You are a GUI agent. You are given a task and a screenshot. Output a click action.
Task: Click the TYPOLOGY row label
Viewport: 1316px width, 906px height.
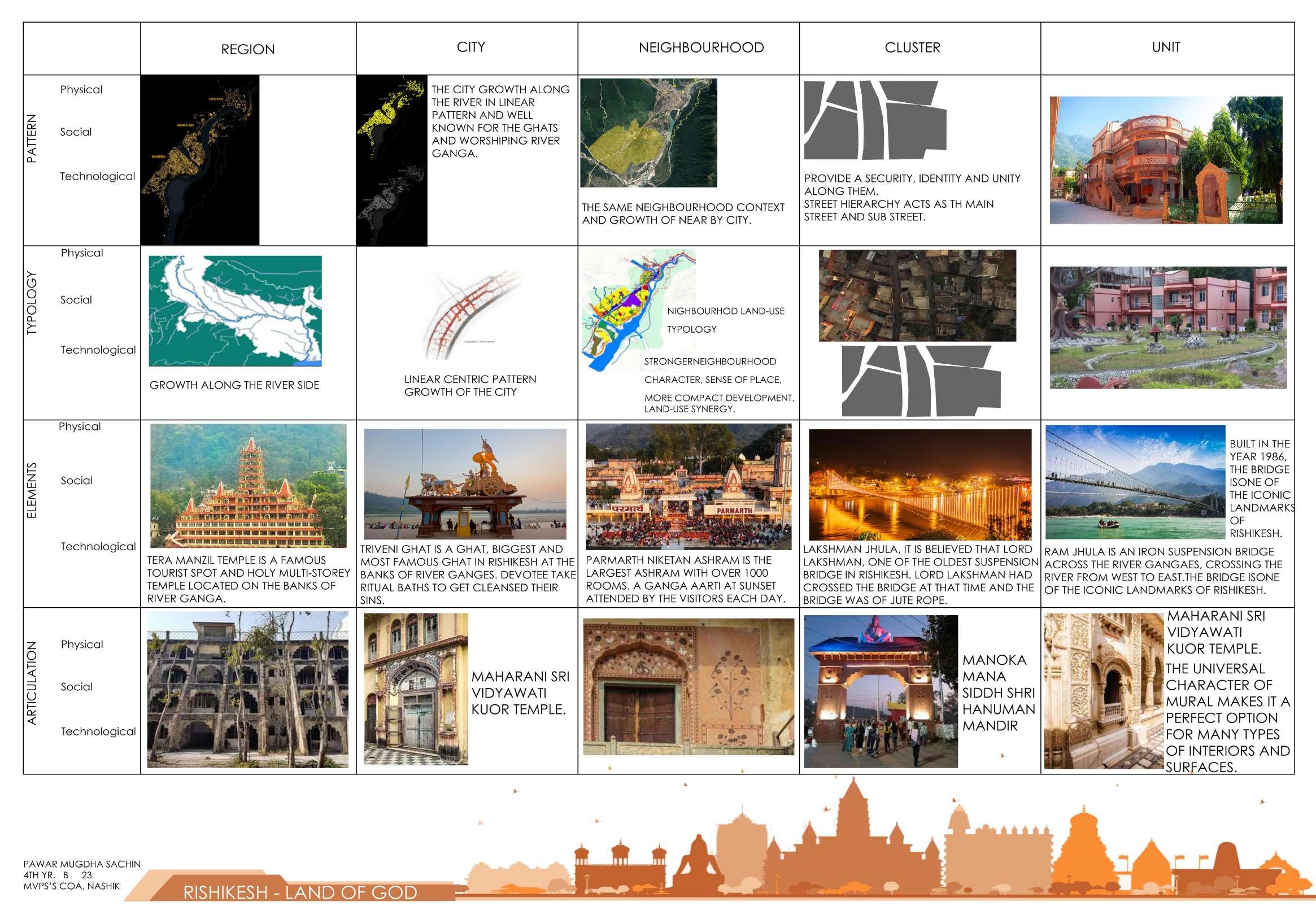pos(32,303)
